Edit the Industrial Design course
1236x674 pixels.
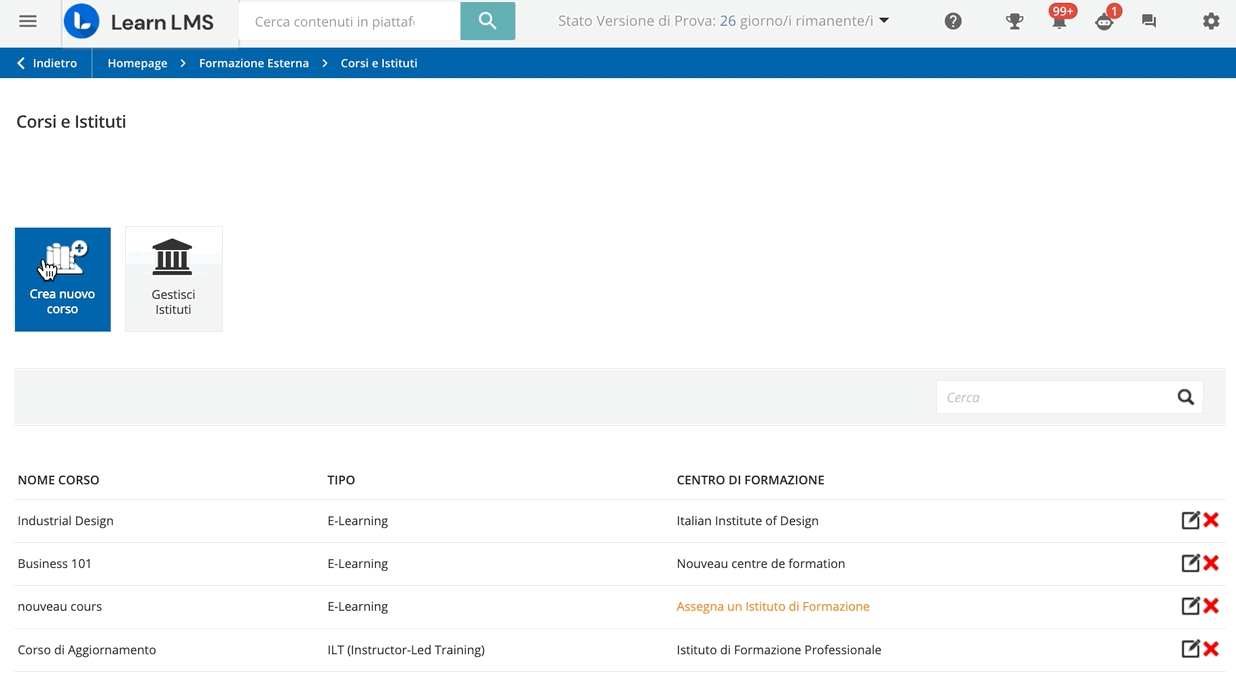(x=1190, y=520)
